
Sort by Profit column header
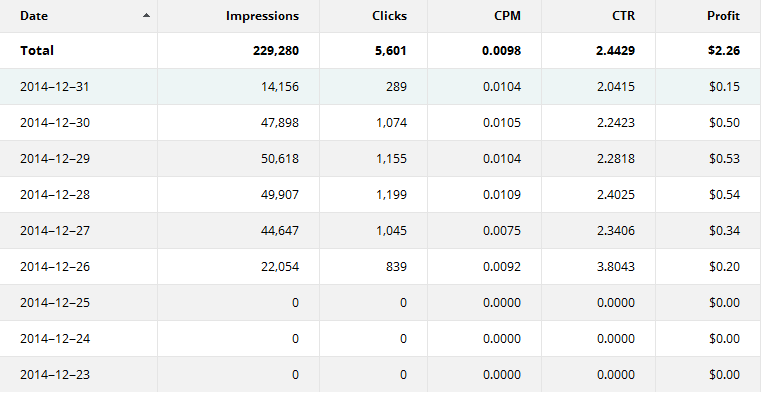[x=723, y=16]
